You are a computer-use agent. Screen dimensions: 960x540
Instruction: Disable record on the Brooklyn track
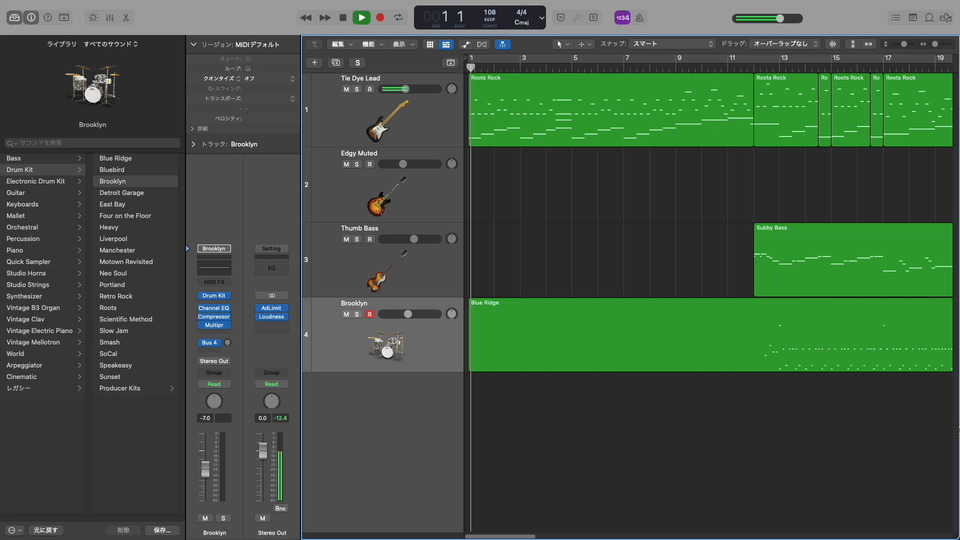pos(369,314)
